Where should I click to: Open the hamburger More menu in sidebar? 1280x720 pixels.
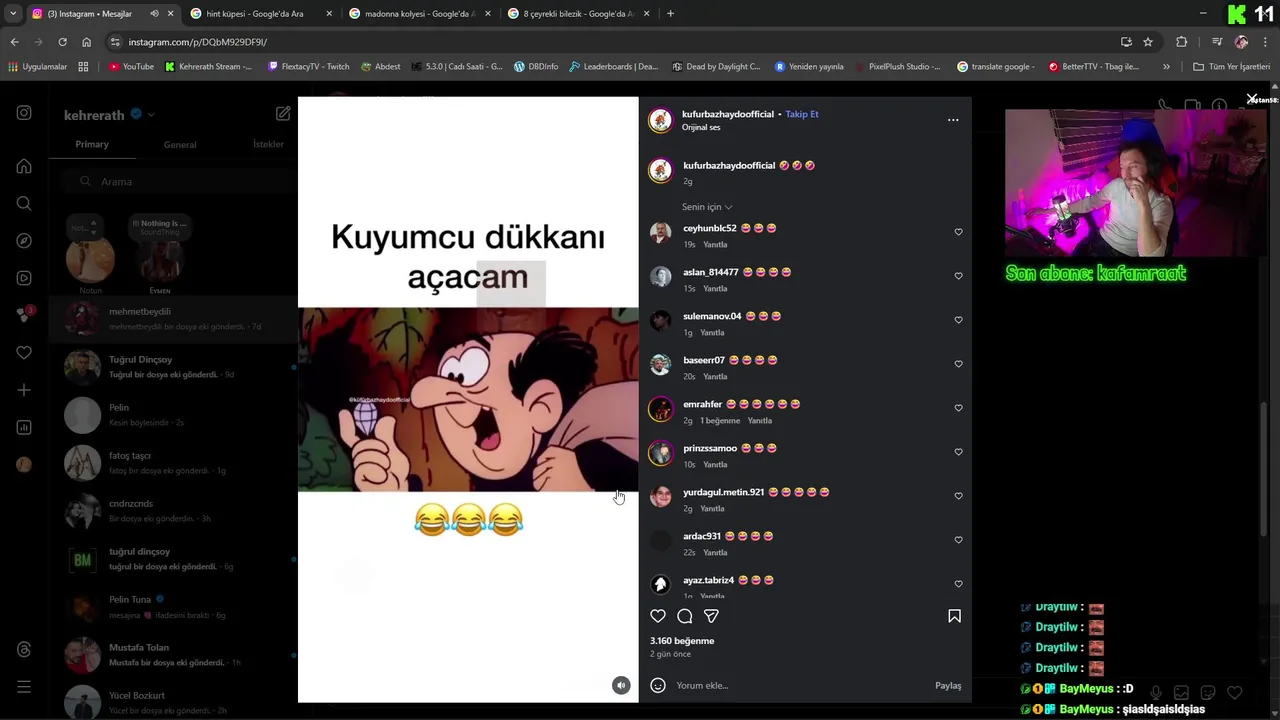click(x=24, y=687)
